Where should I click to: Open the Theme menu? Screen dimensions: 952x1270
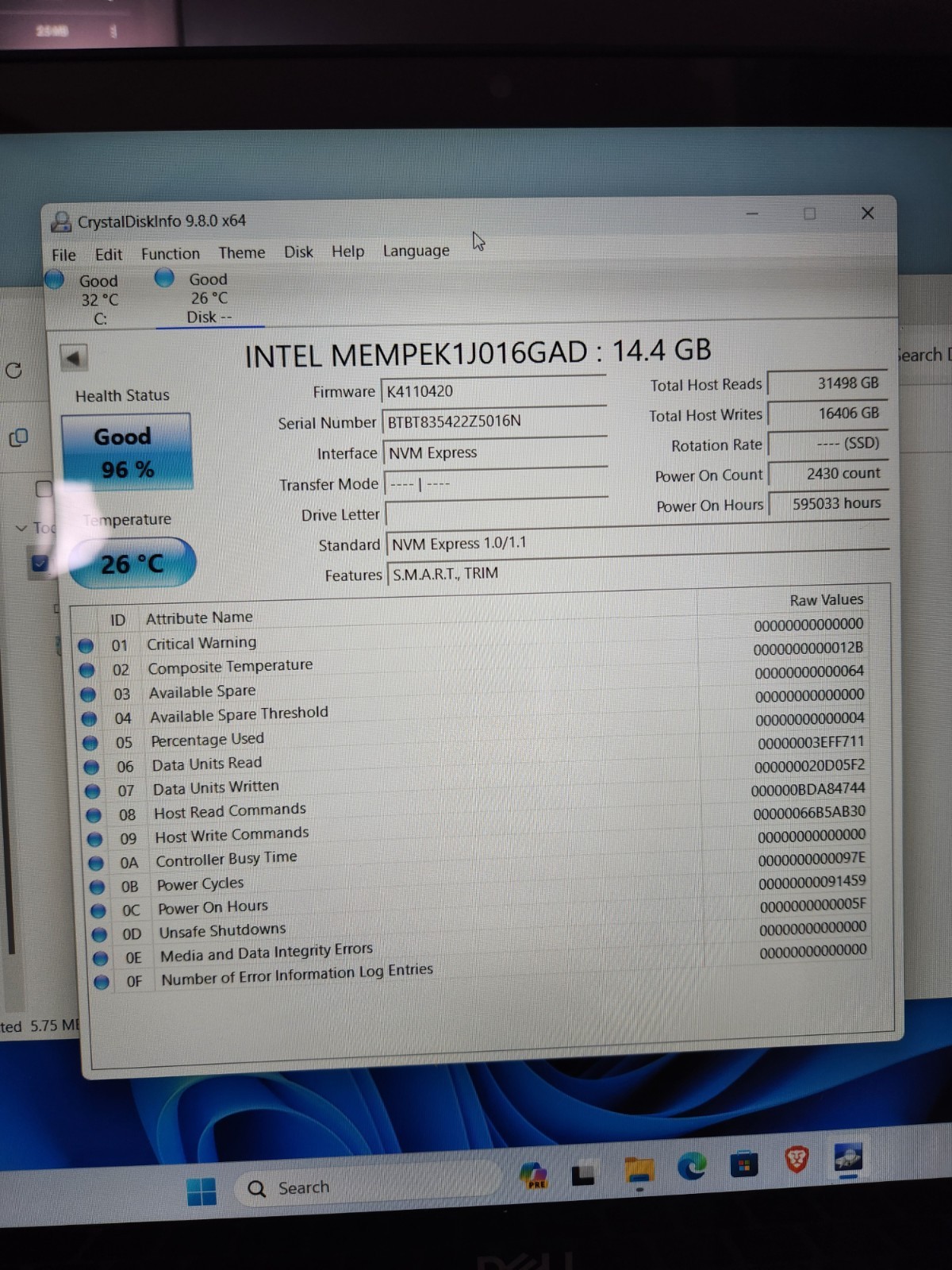pos(242,252)
